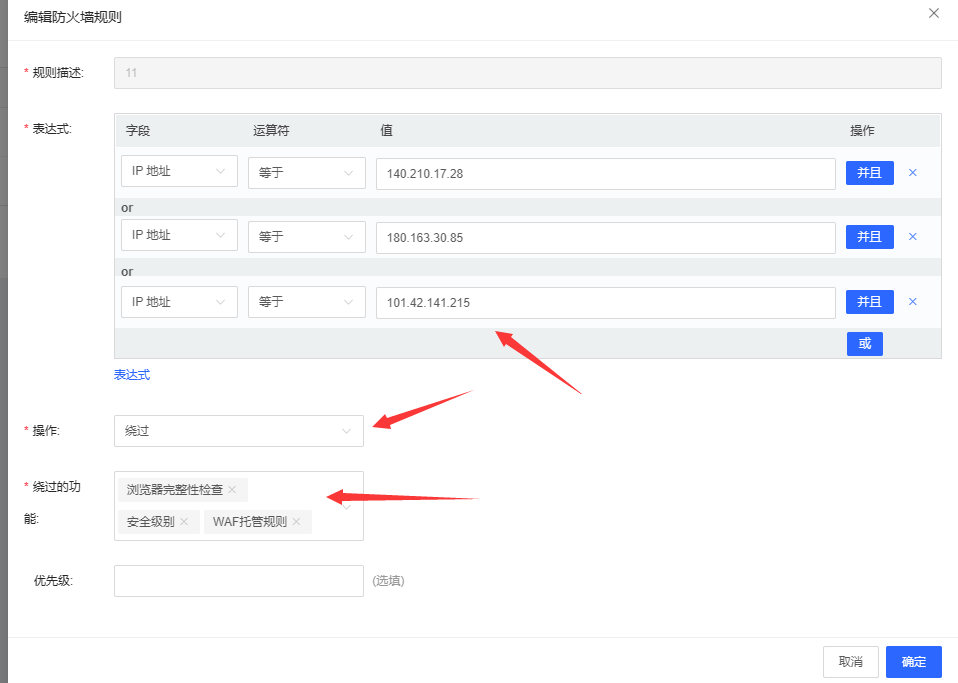The image size is (958, 683).
Task: Click 并且 button in the 140.210.17.28 row
Action: tap(869, 173)
